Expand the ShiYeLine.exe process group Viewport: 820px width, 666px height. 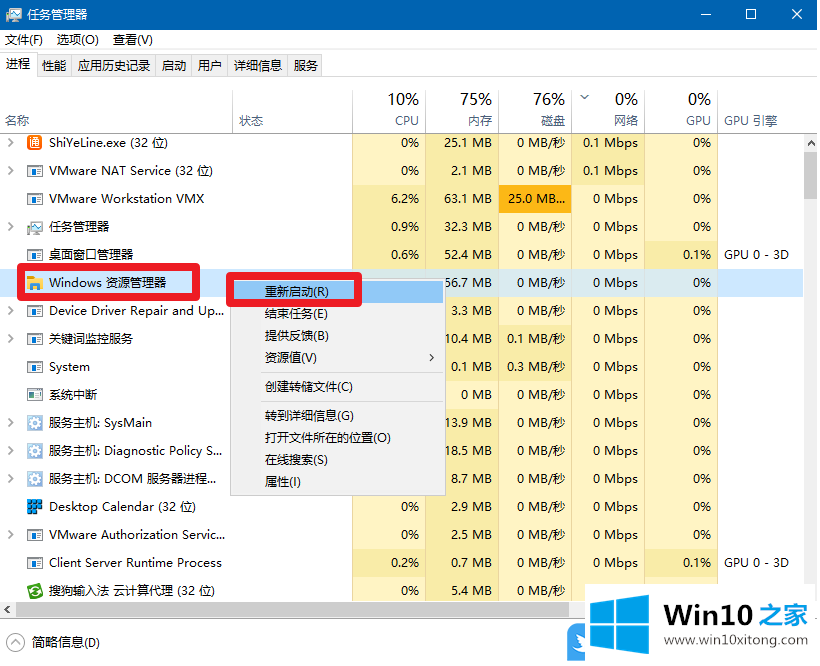[10, 143]
